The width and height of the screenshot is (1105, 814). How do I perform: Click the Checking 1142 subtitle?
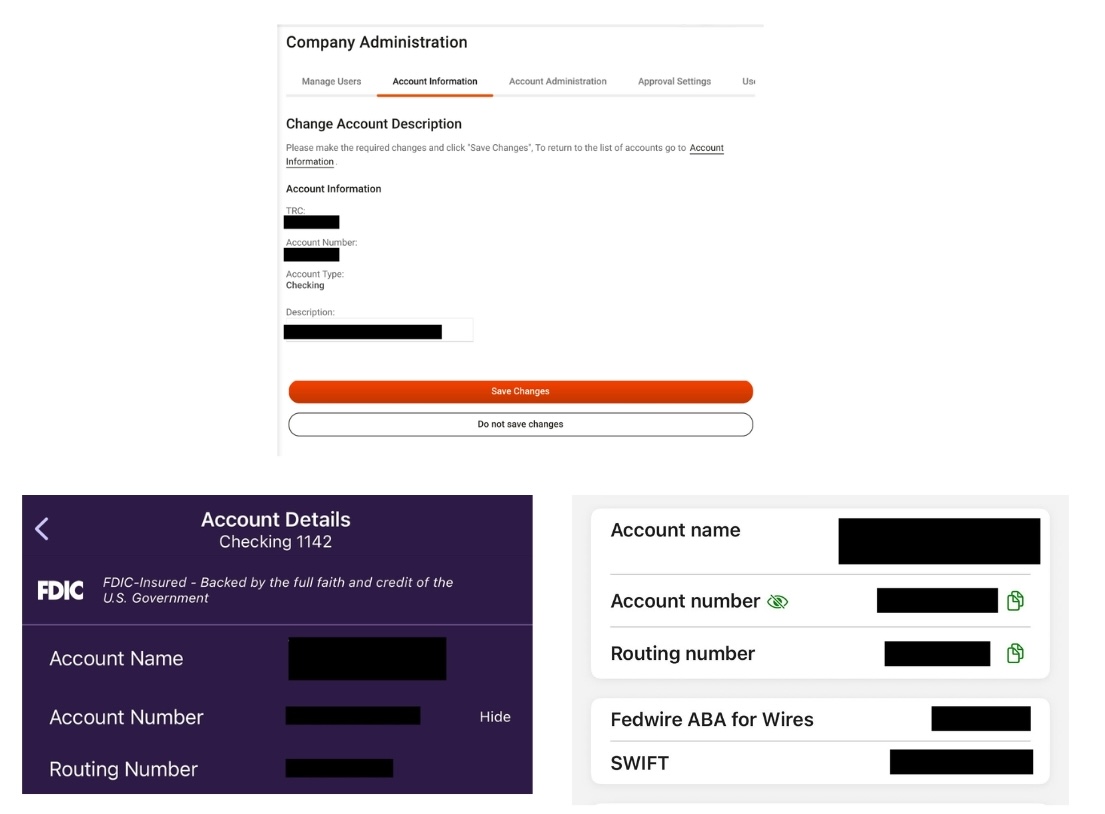[x=276, y=542]
